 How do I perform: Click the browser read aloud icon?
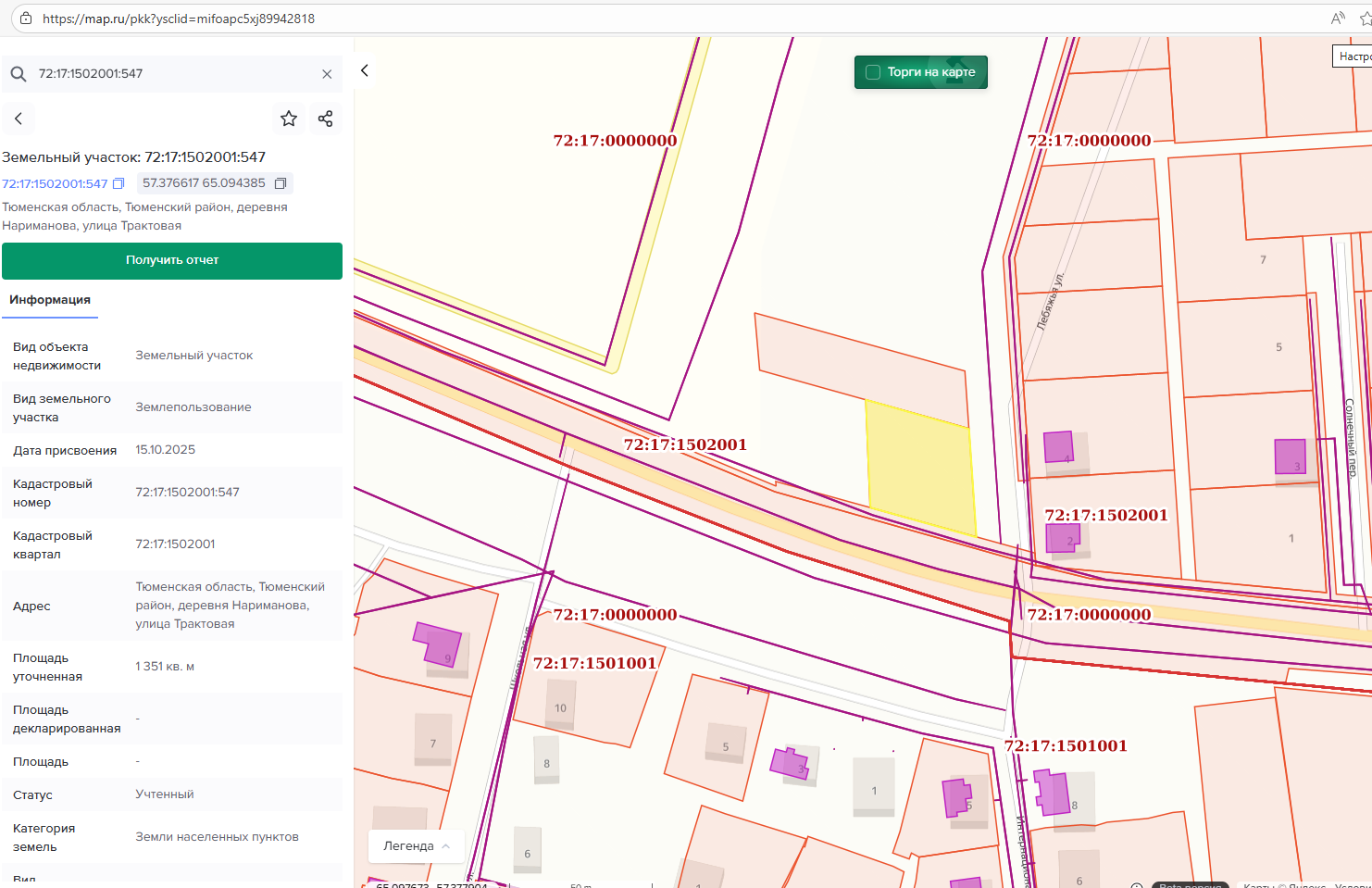point(1338,19)
